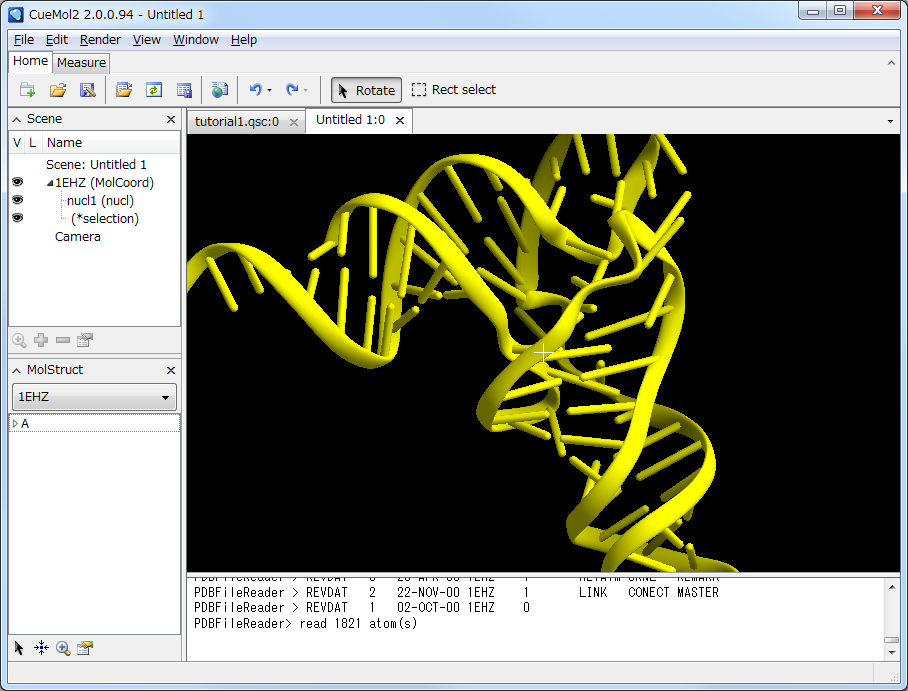This screenshot has height=691, width=908.
Task: Click the Open scene folder icon
Action: tap(58, 90)
